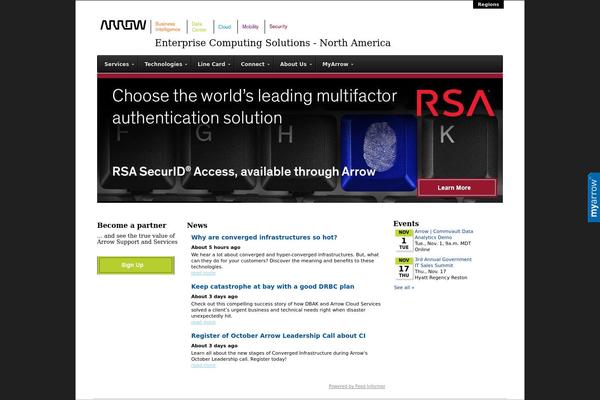The width and height of the screenshot is (600, 400).
Task: Open the Security header link
Action: (278, 26)
